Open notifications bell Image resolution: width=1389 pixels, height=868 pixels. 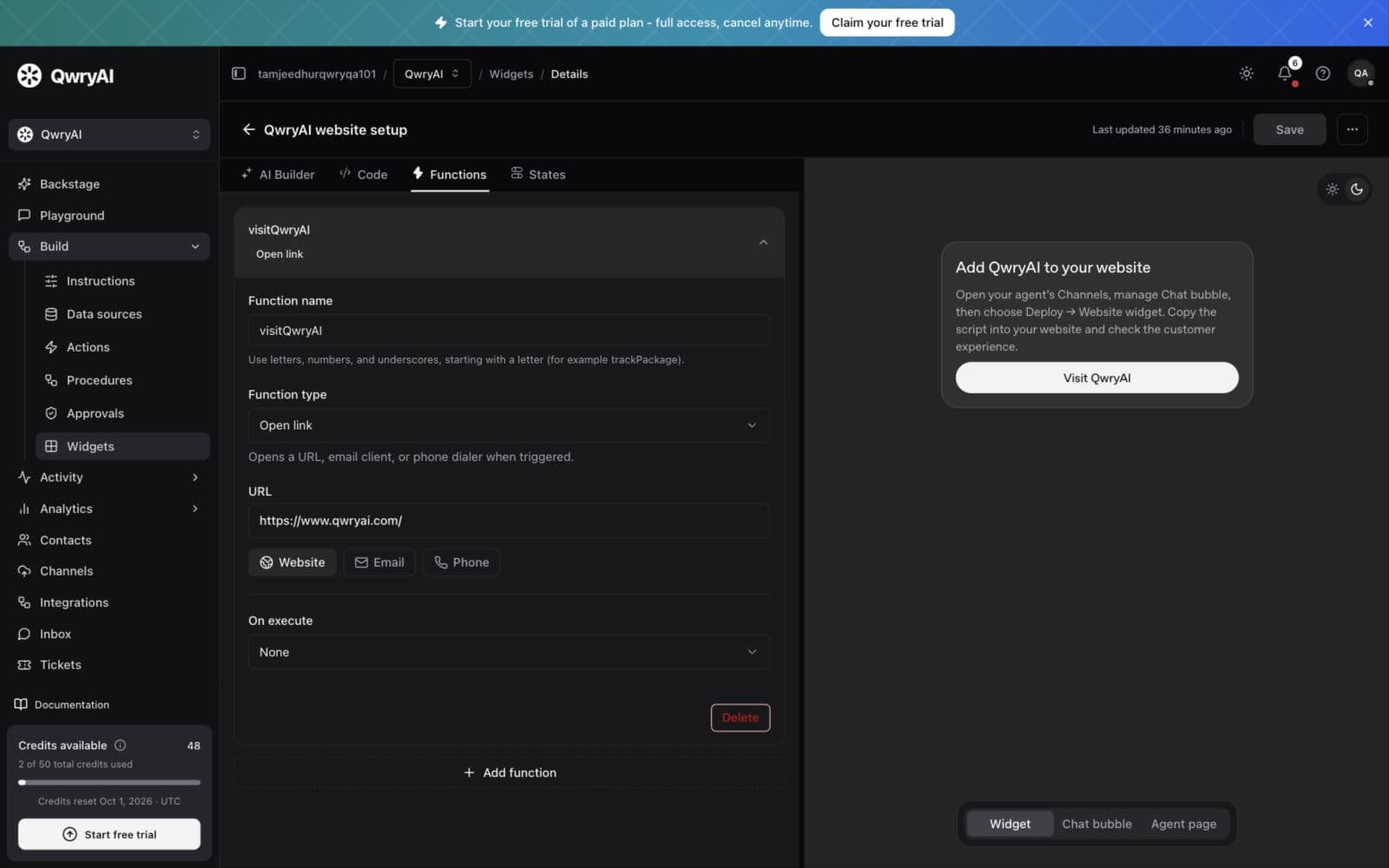1285,74
